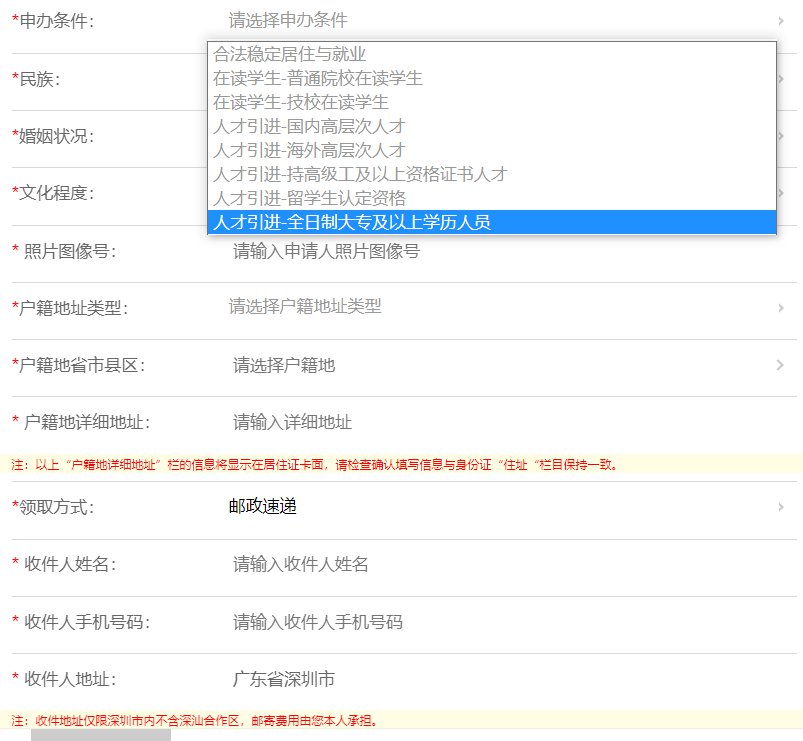Focus 收件人地址 field with 广东省深圳市
This screenshot has height=741, width=803.
point(510,680)
